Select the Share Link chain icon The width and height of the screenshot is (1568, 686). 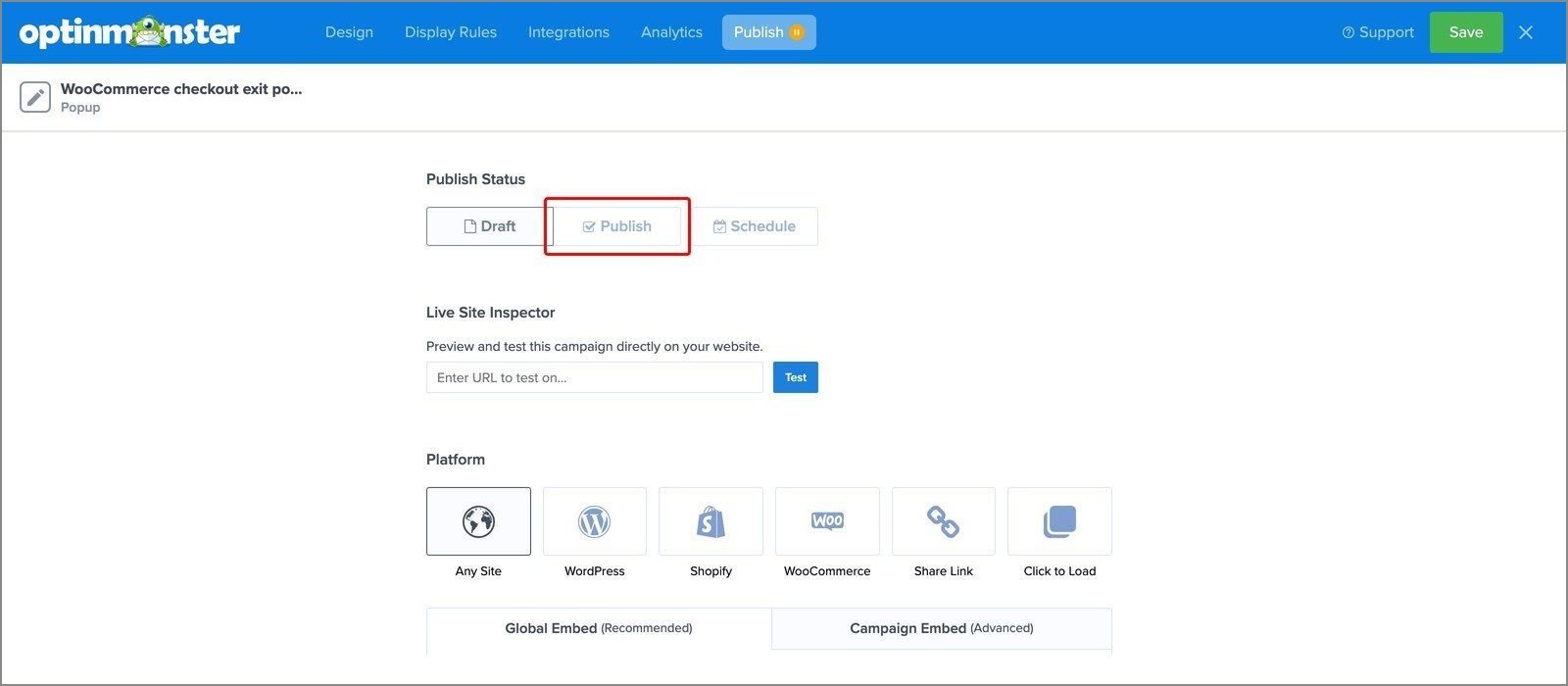coord(944,521)
